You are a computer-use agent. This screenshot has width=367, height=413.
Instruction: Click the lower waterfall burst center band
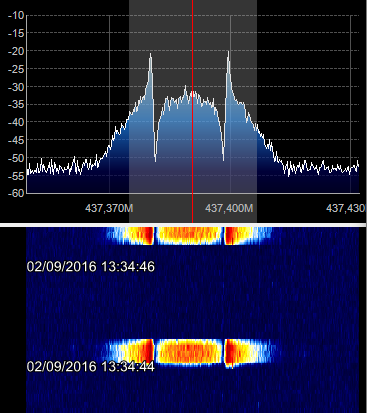click(189, 351)
